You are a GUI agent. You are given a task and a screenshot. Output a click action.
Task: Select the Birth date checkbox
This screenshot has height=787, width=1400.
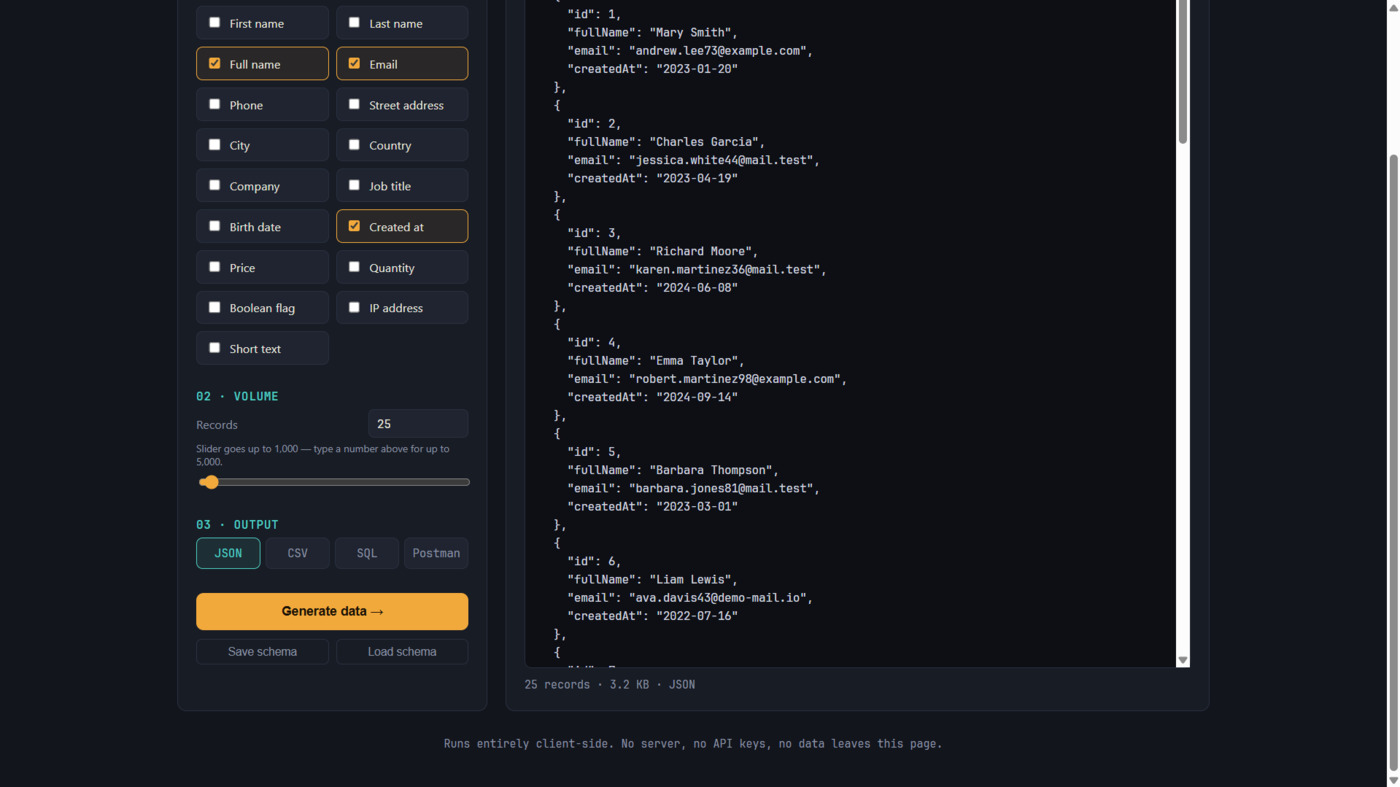(214, 226)
